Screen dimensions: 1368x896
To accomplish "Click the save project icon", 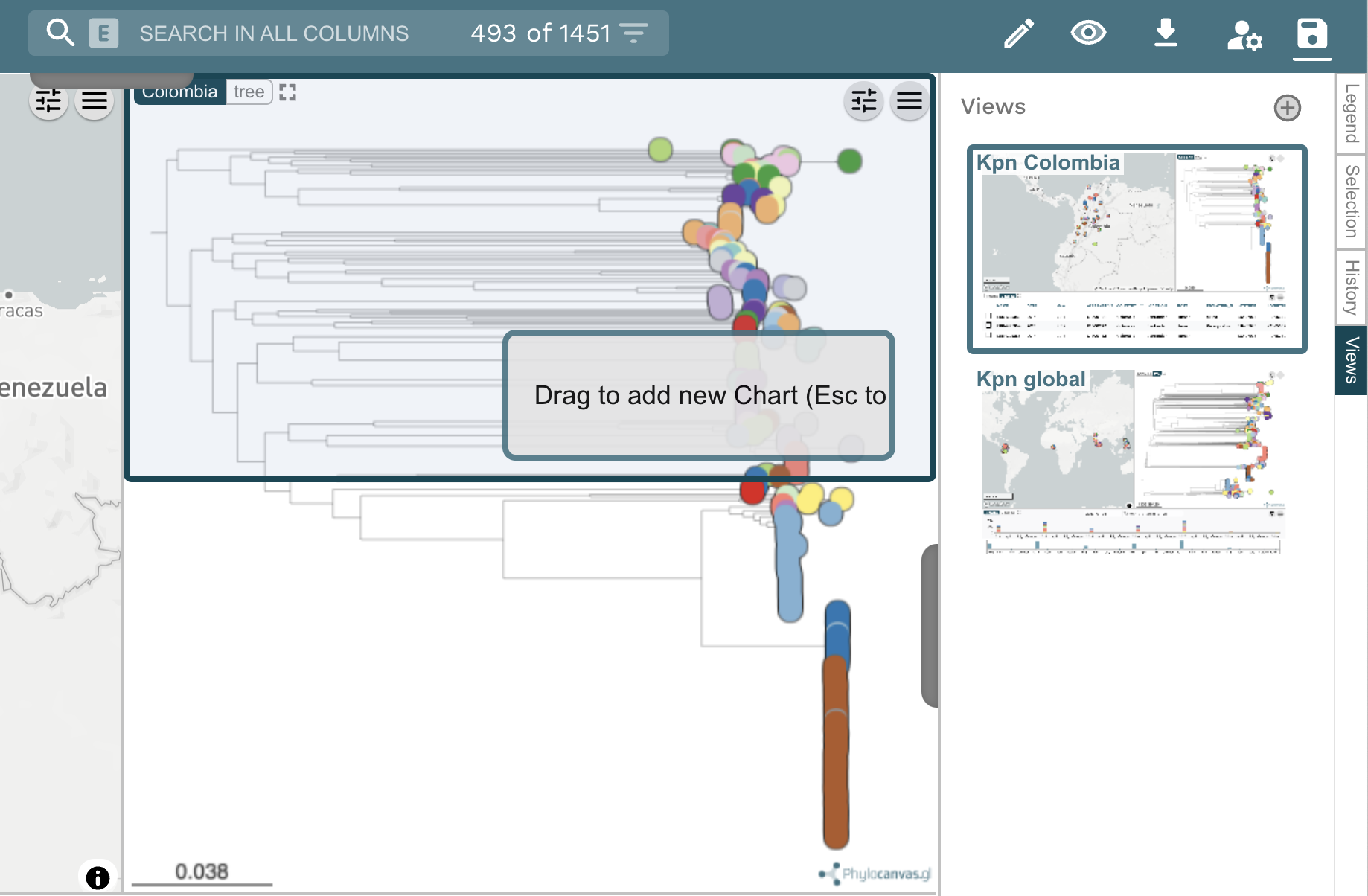I will tap(1311, 33).
